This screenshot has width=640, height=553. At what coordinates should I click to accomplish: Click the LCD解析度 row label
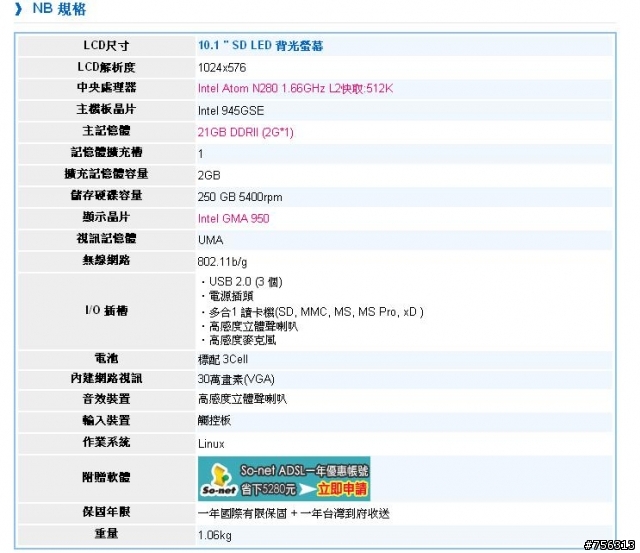[x=107, y=67]
